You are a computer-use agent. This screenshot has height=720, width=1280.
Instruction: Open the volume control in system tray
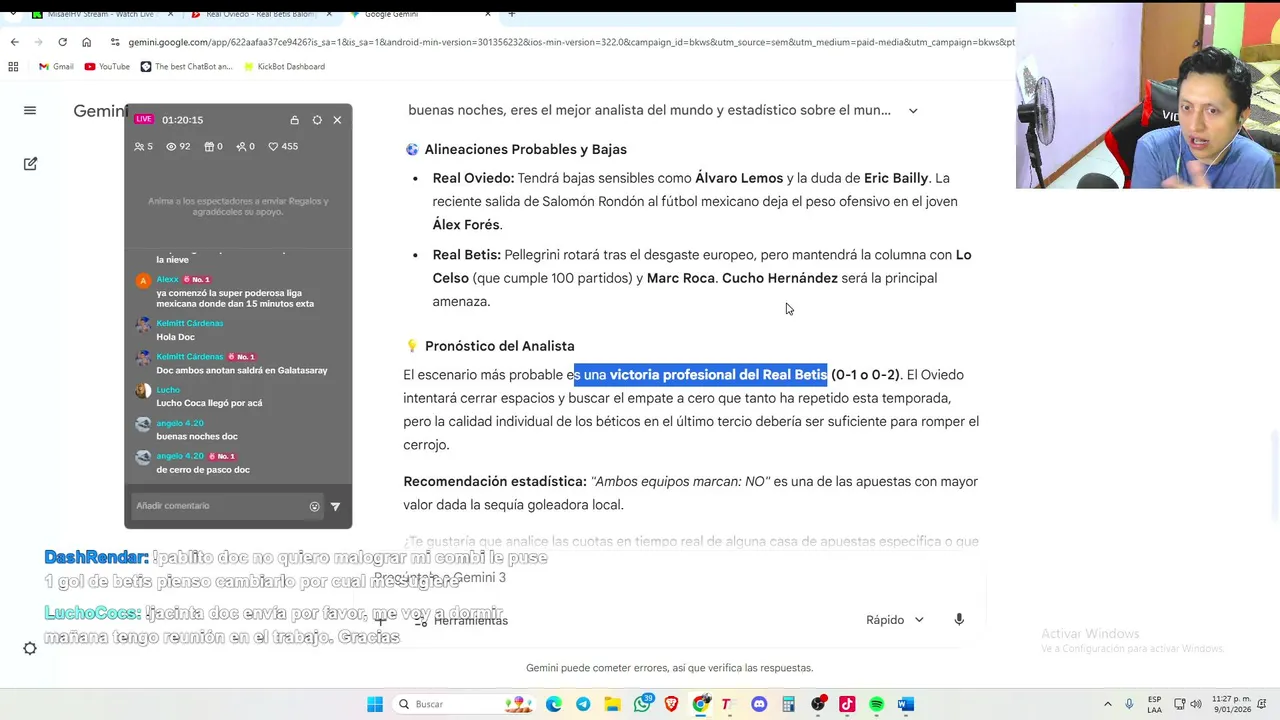coord(1196,704)
